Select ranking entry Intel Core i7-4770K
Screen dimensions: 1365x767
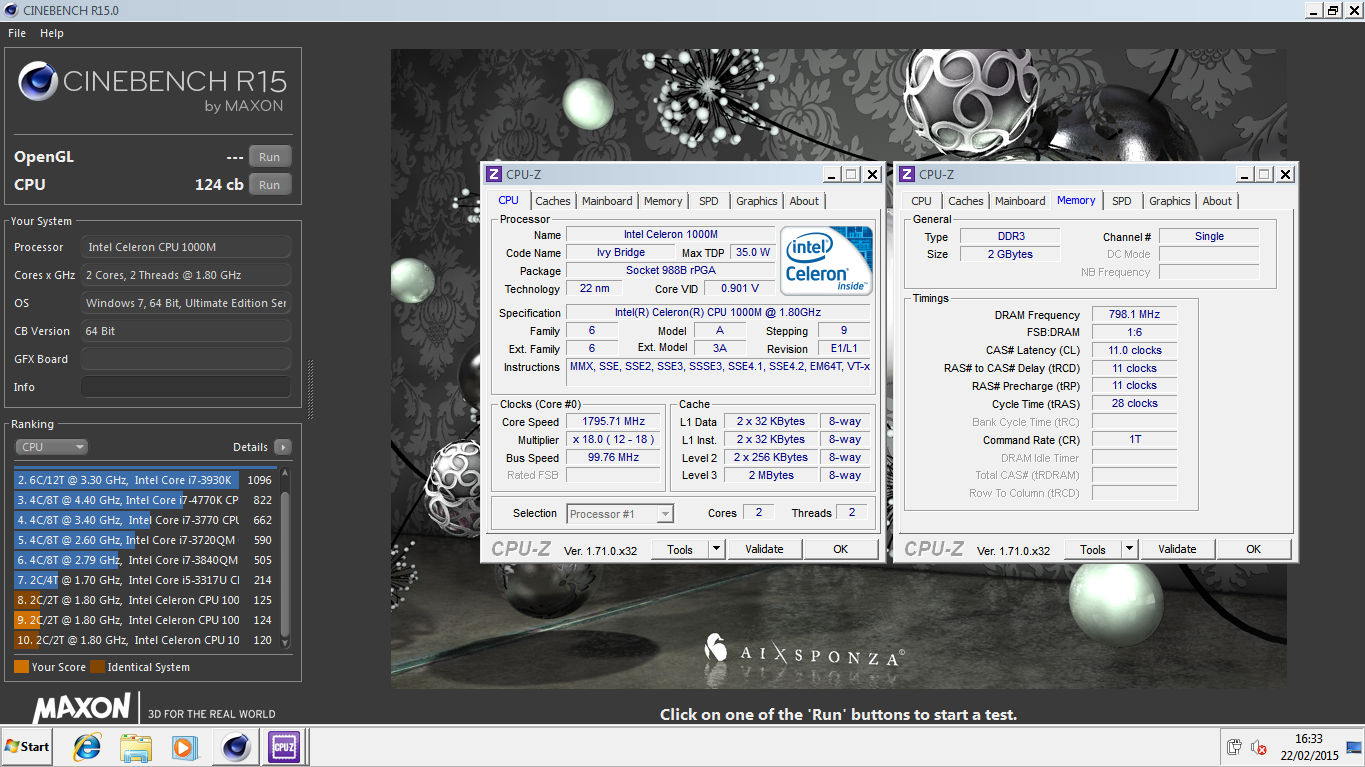(x=144, y=500)
